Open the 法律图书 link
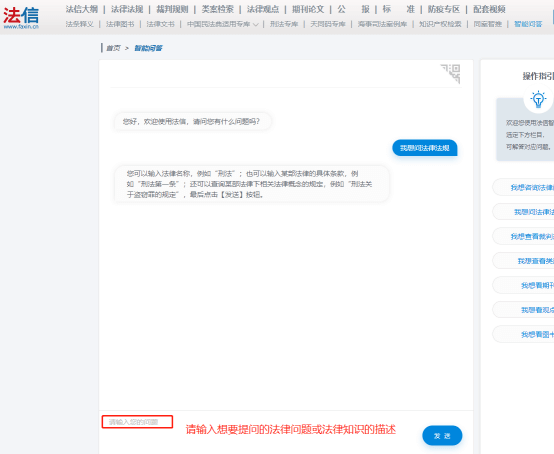The width and height of the screenshot is (554, 454). coord(120,24)
